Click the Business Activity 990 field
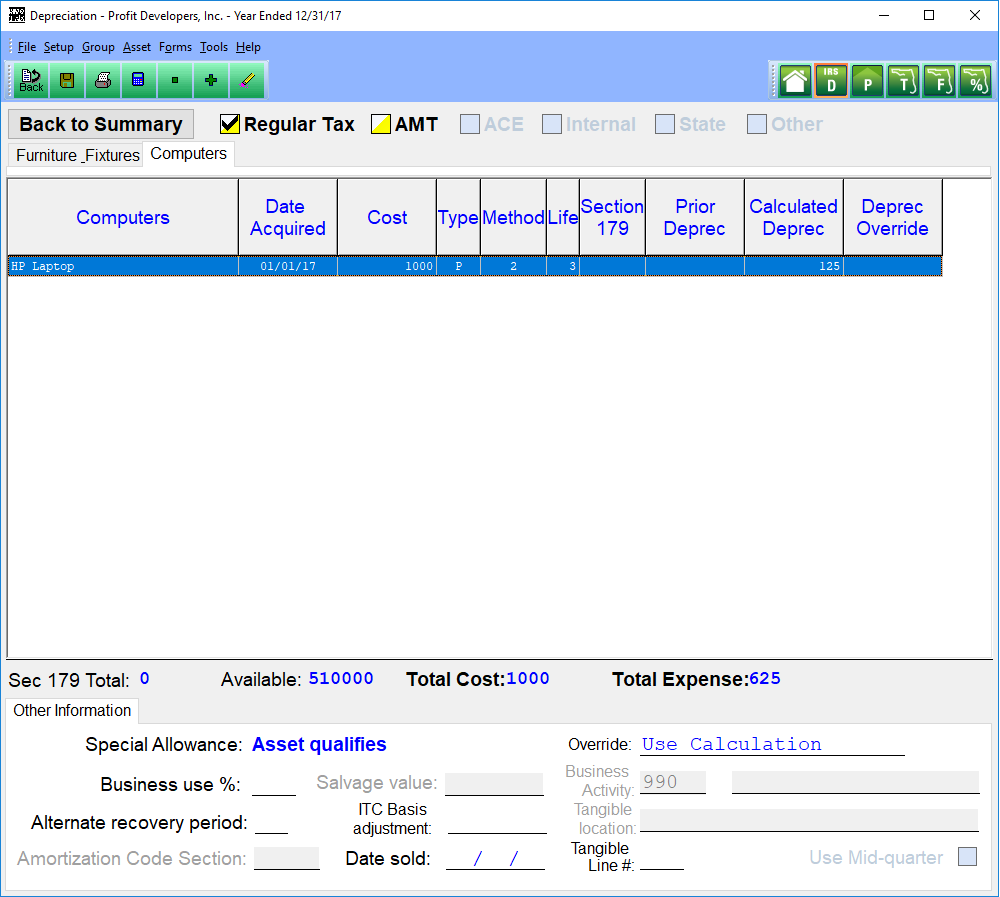The width and height of the screenshot is (1000, 897). point(673,782)
